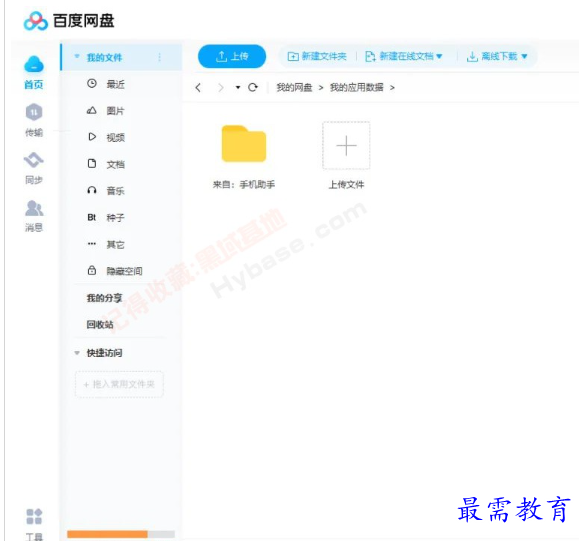Click the lock icon beside 隐藏空间
579x541 pixels.
click(92, 270)
